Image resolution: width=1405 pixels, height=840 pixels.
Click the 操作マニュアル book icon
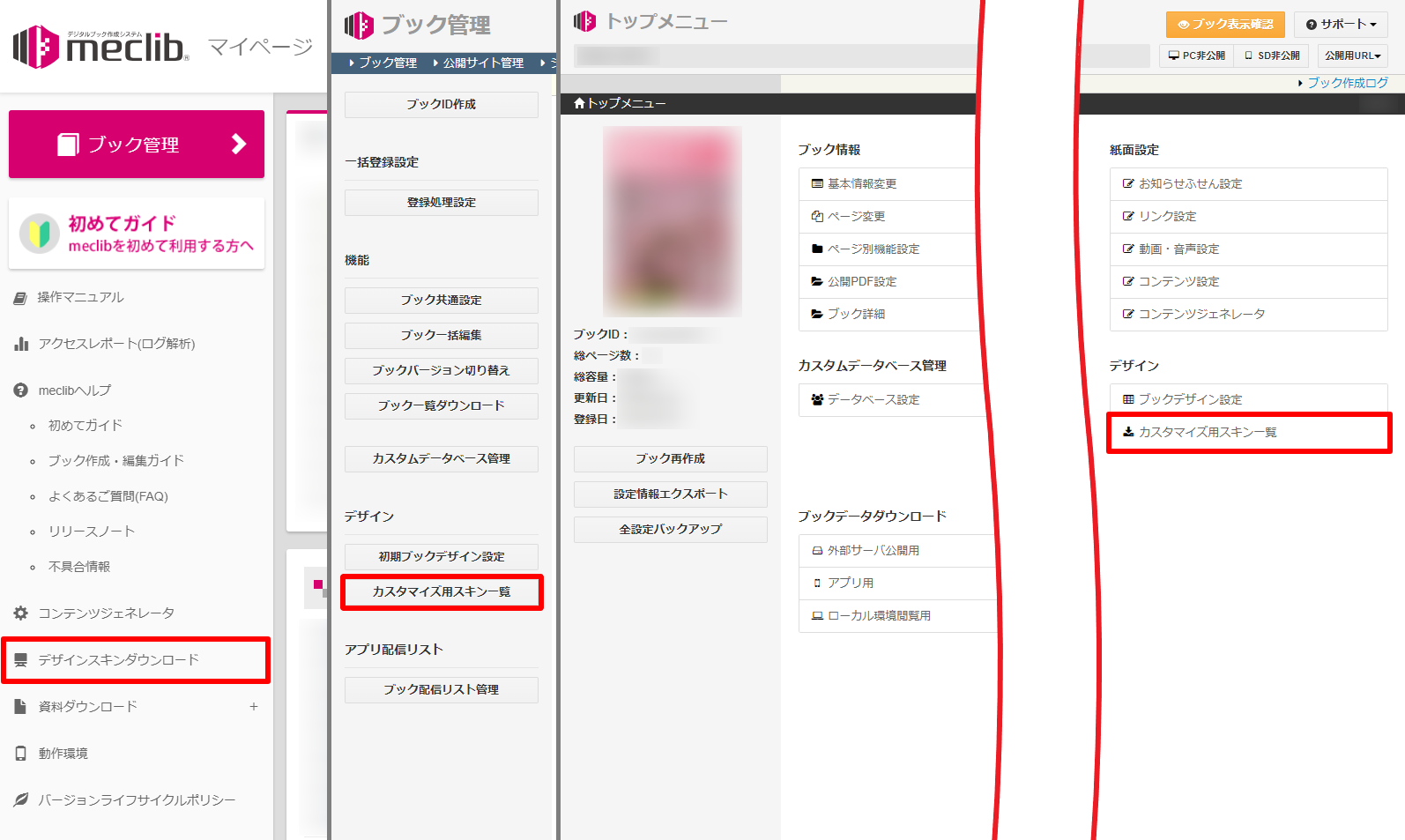[x=21, y=298]
